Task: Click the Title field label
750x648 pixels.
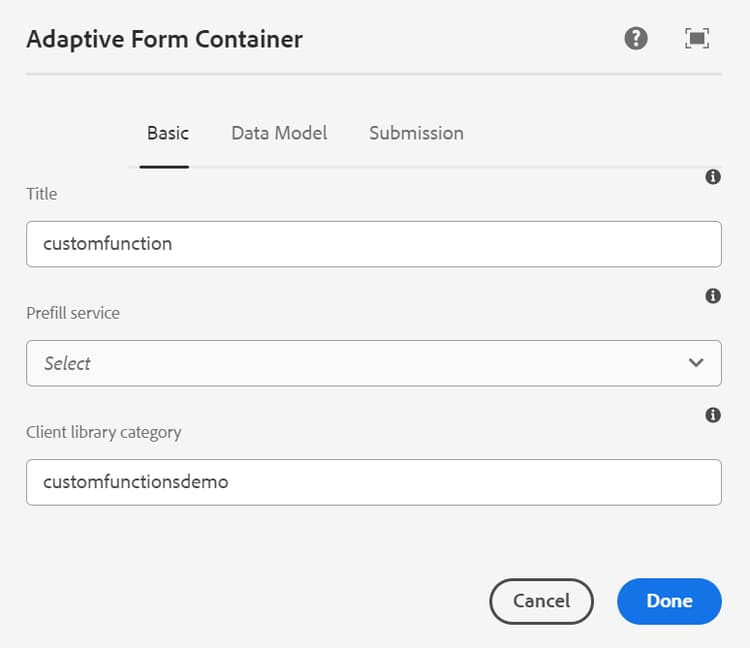Action: (x=42, y=194)
